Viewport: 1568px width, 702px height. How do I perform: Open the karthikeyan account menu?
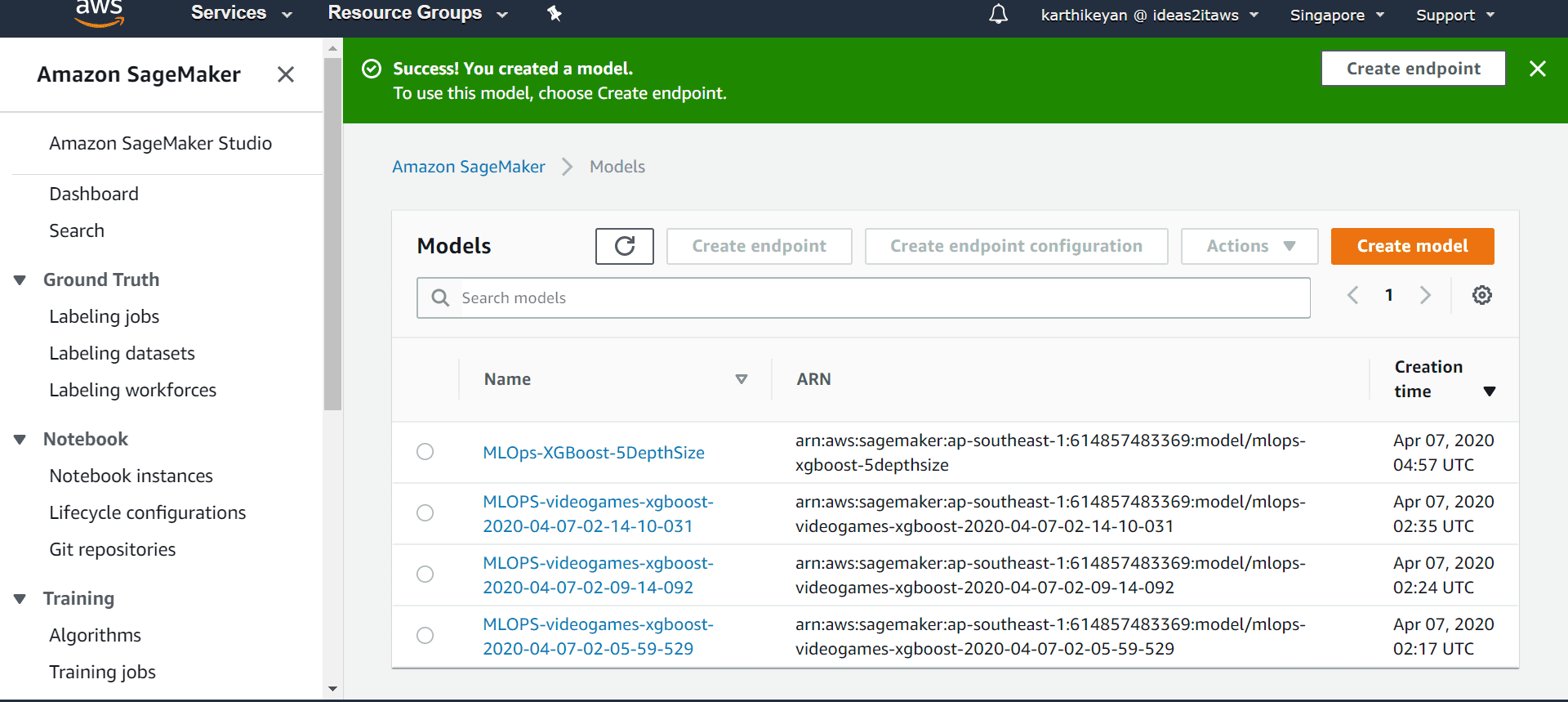(1150, 15)
